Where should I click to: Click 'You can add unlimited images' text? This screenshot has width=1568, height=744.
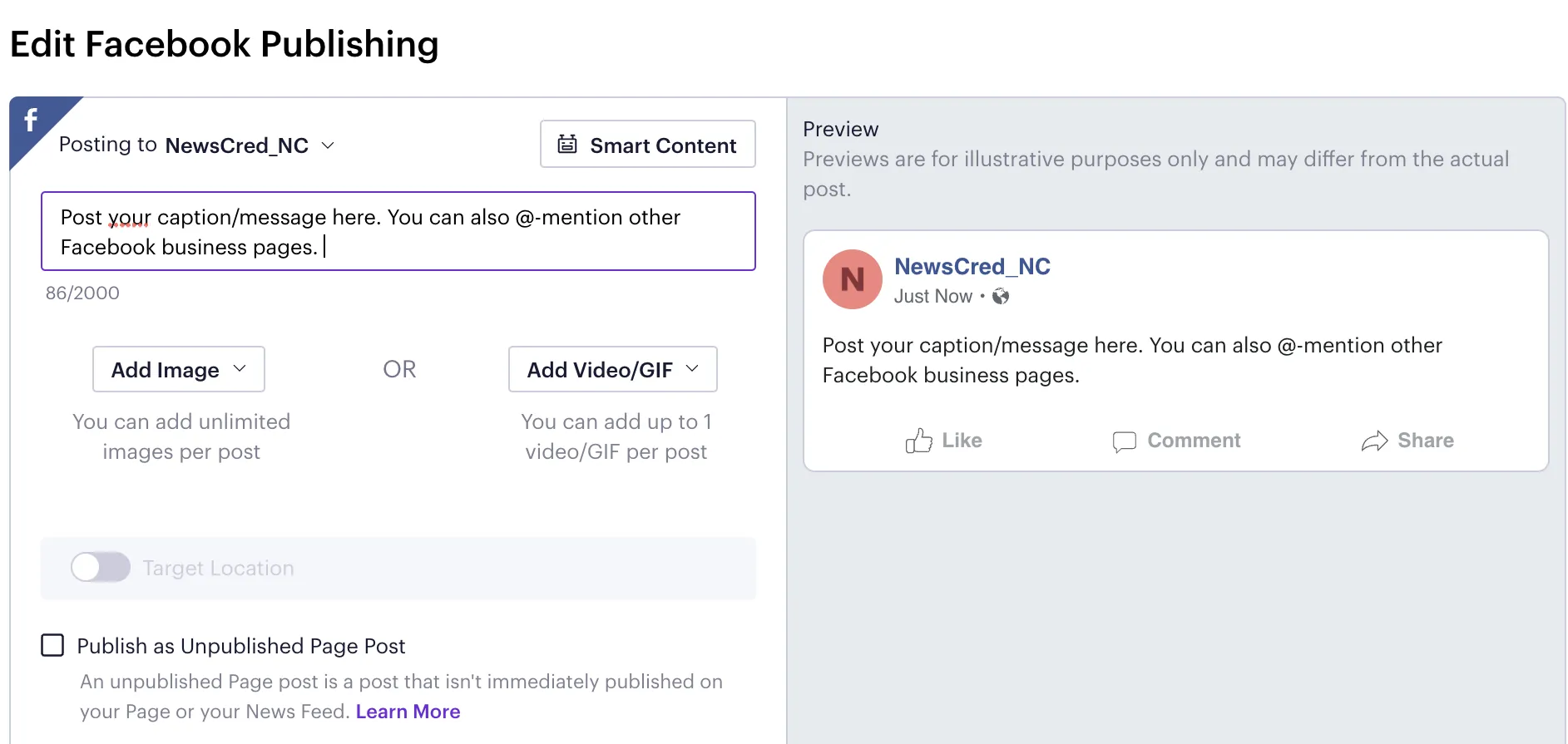click(181, 436)
